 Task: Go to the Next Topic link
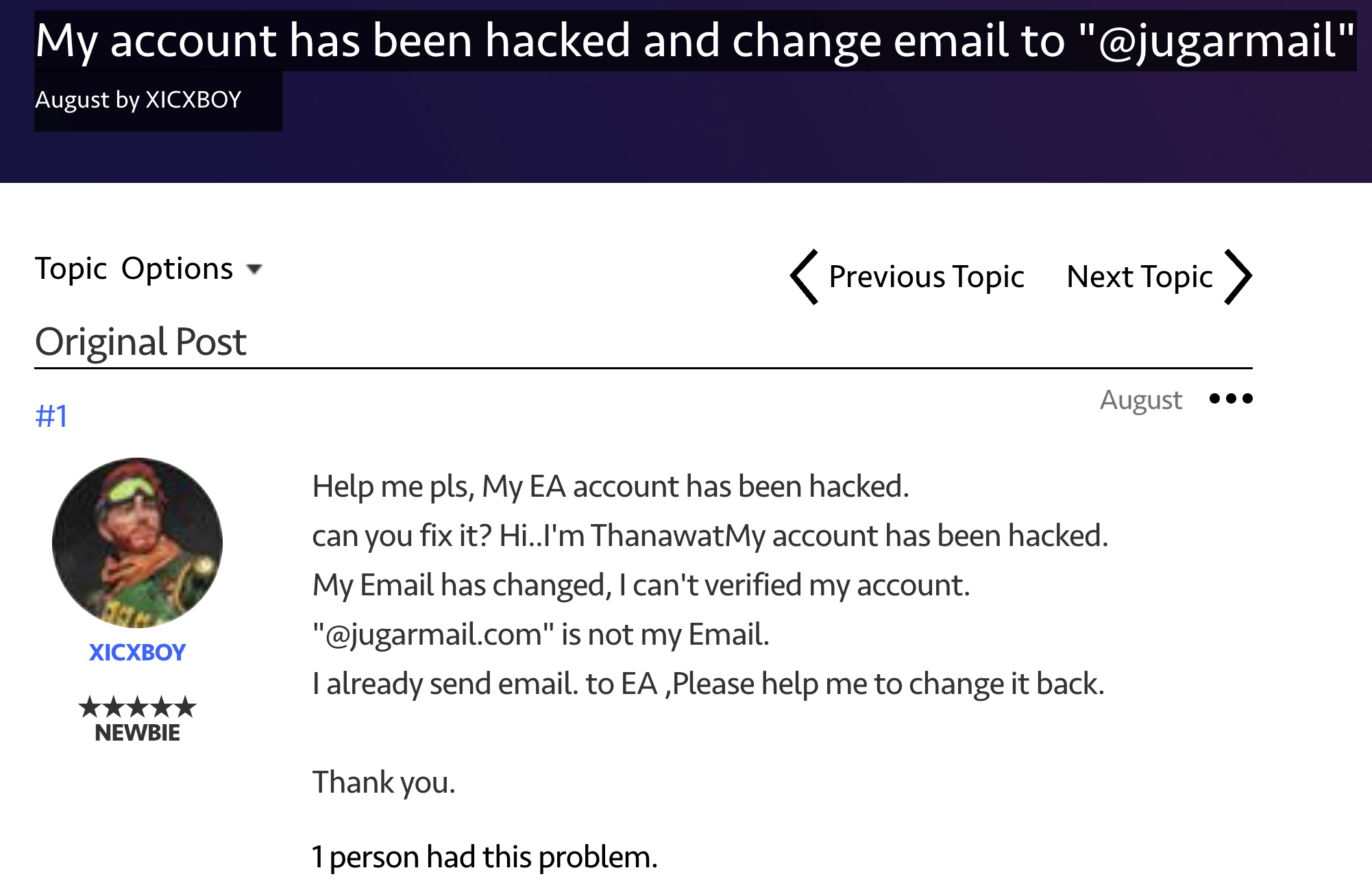pos(1140,277)
